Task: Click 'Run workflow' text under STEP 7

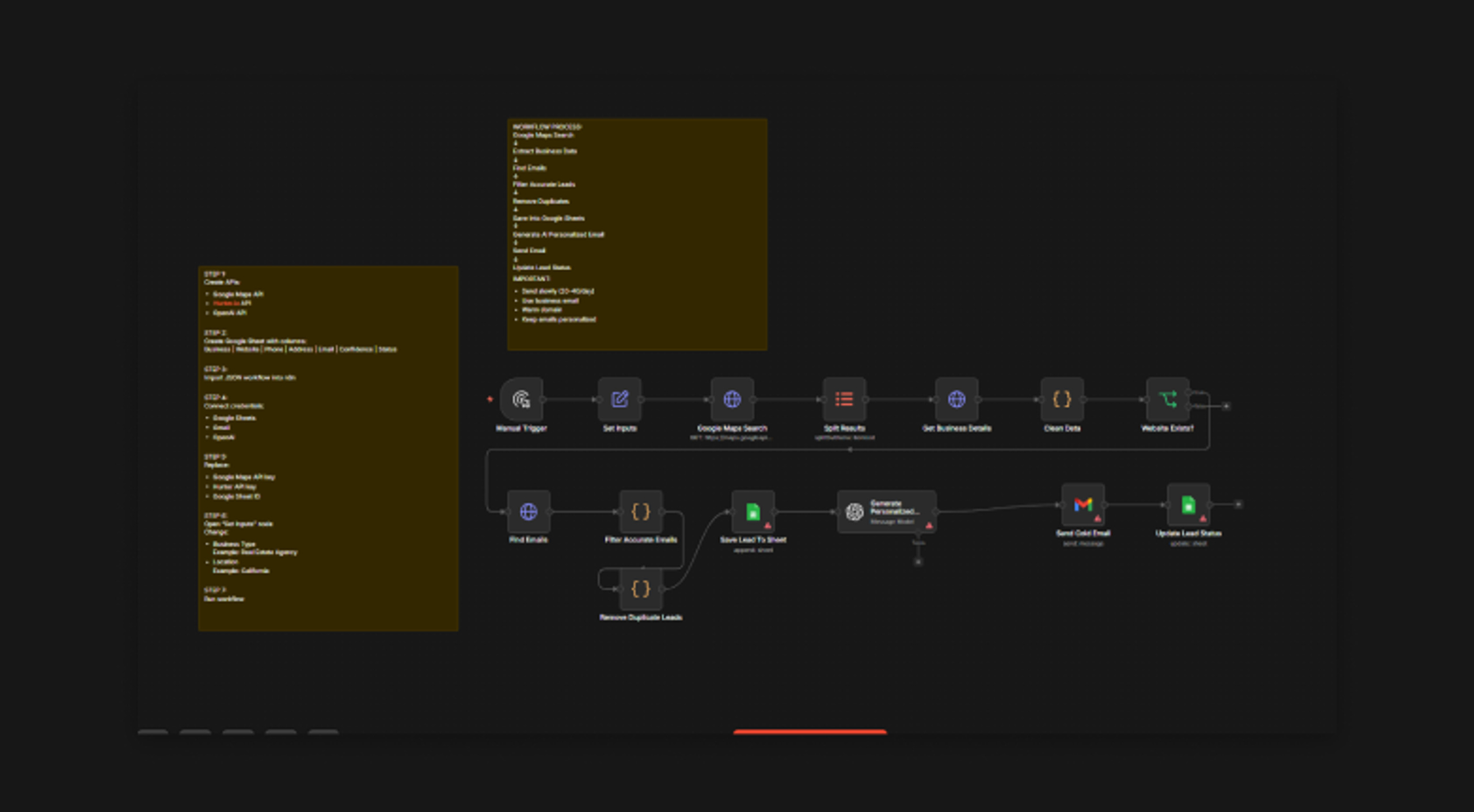Action: tap(223, 598)
